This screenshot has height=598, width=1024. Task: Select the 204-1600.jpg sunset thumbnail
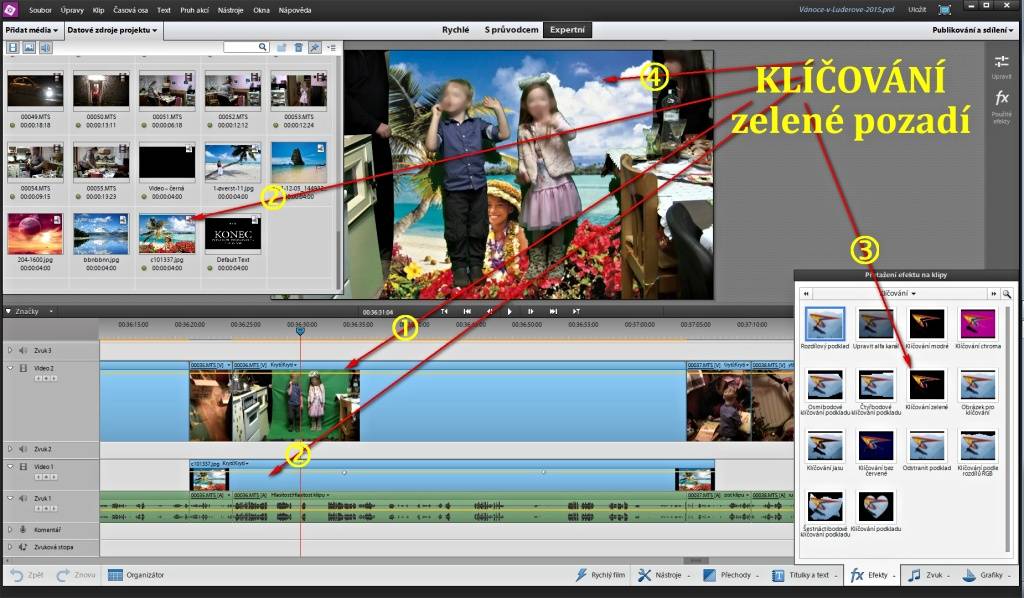click(x=35, y=233)
